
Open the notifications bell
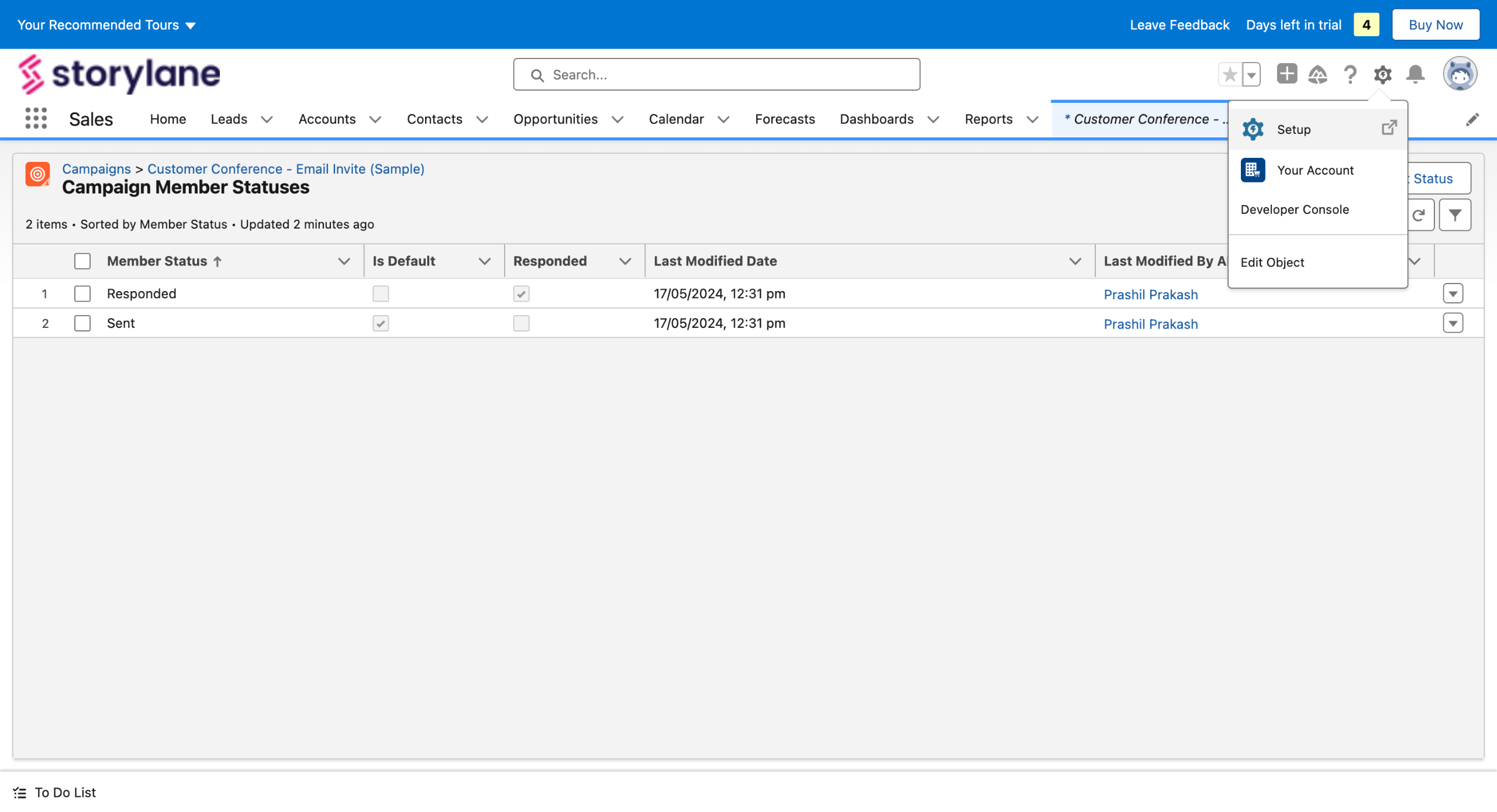pyautogui.click(x=1415, y=75)
